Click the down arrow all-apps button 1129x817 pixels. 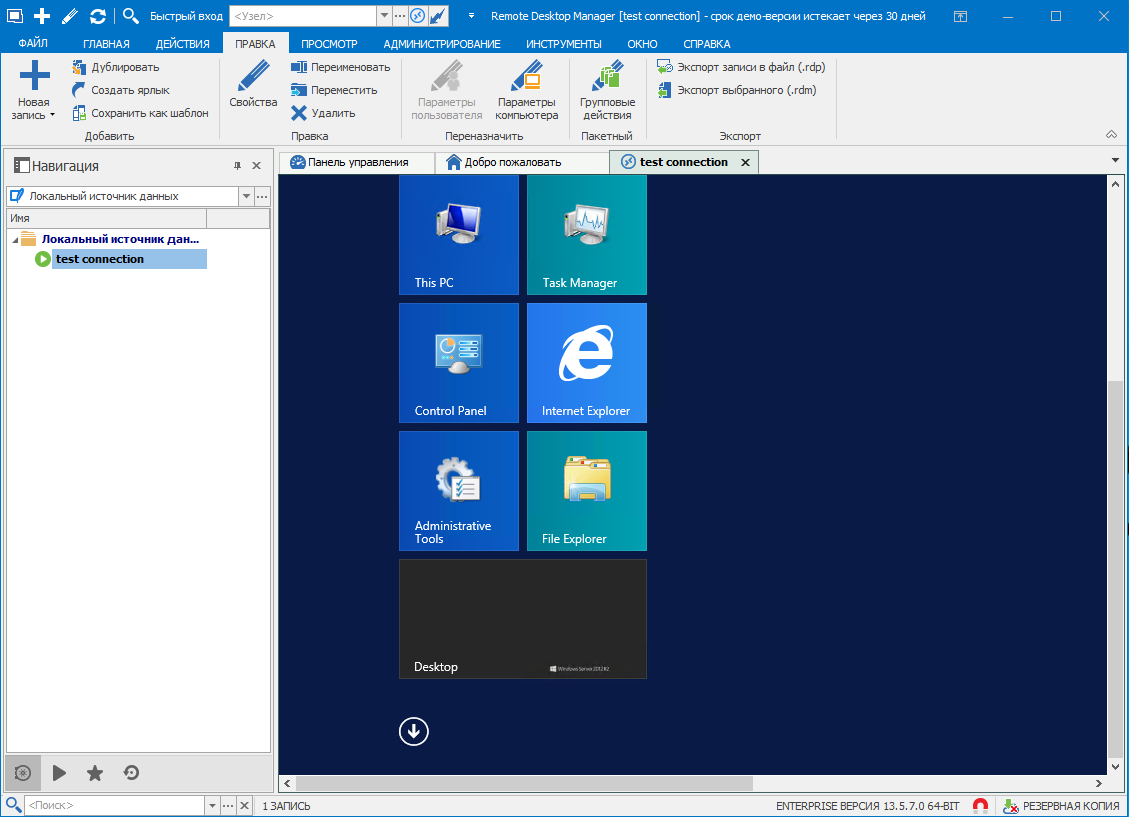[414, 731]
